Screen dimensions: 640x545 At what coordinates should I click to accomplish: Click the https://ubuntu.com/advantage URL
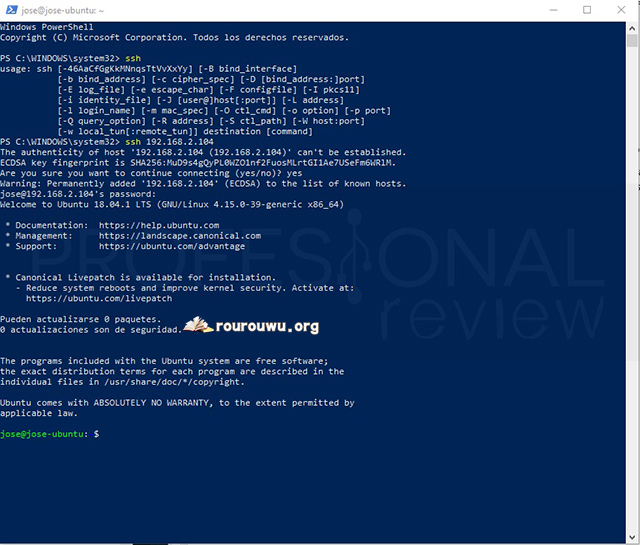[172, 246]
